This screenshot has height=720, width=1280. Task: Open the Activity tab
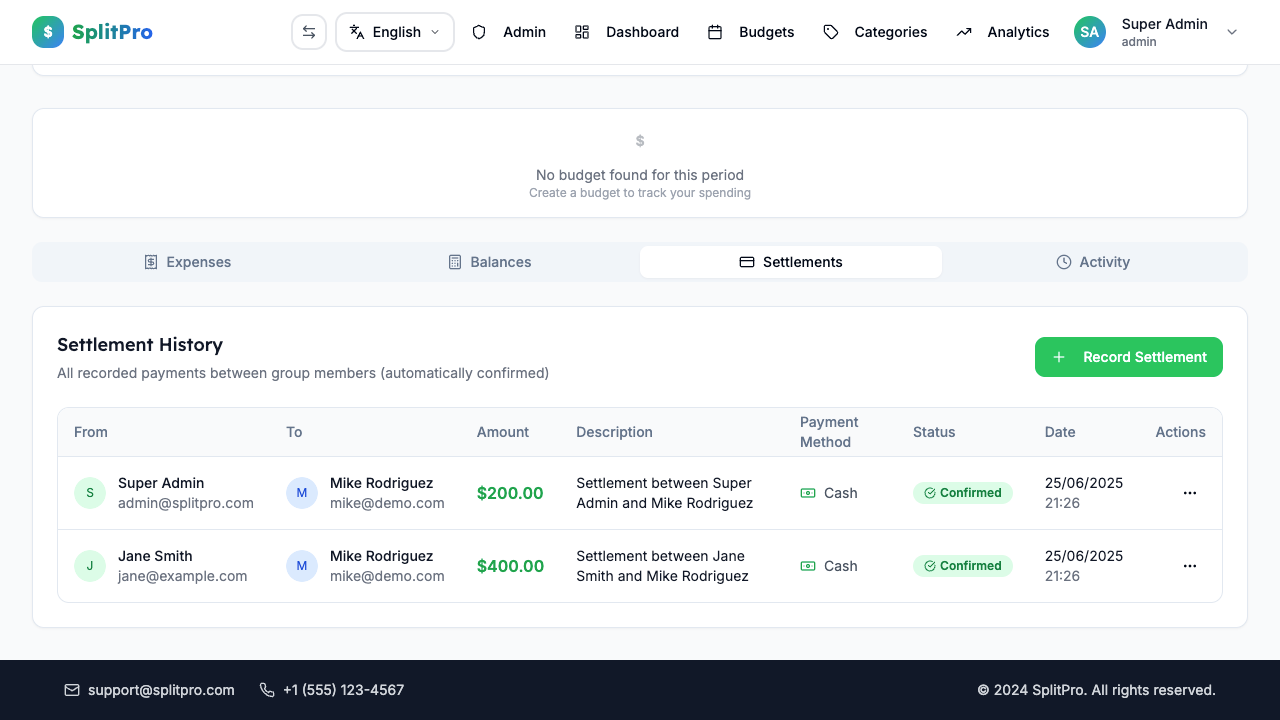tap(1093, 261)
